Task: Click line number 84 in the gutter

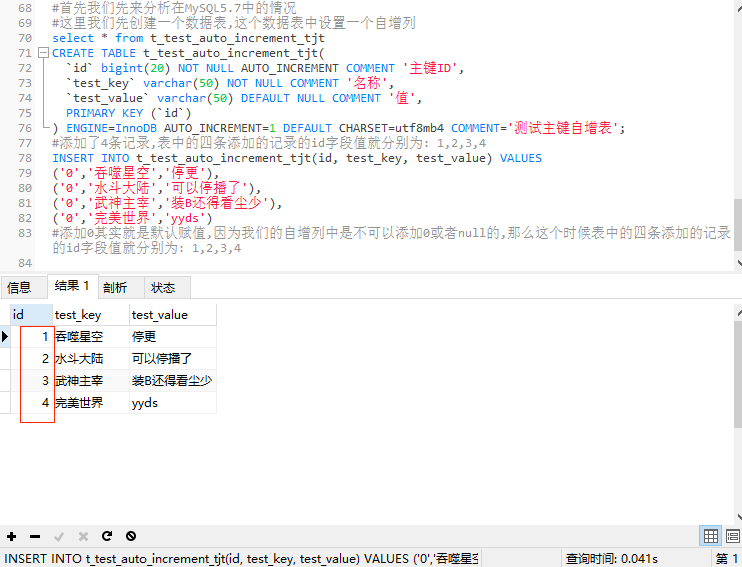Action: [x=25, y=263]
